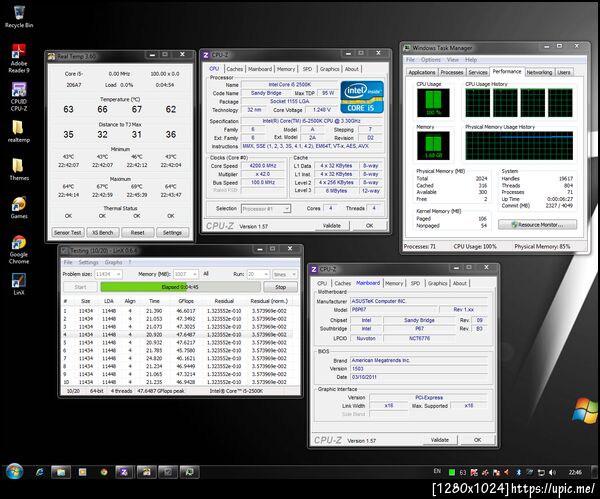Click the XS Bench button in Real Temp
The image size is (600, 499).
103,233
